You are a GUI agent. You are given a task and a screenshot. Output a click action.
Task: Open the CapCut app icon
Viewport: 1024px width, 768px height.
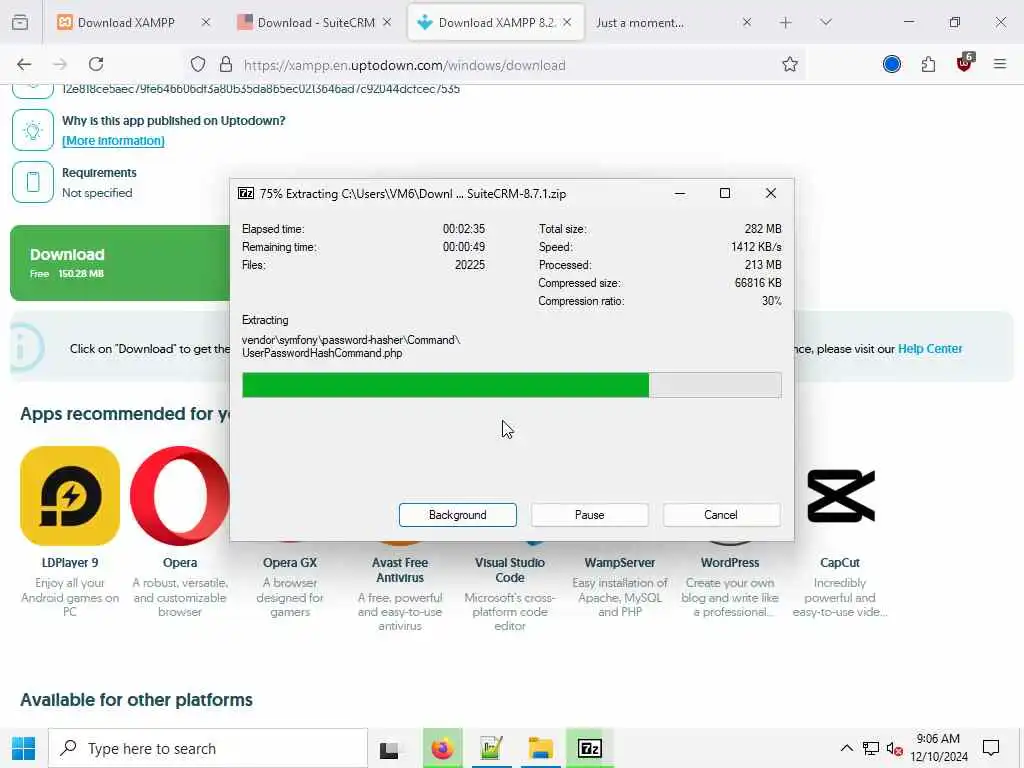pyautogui.click(x=840, y=496)
